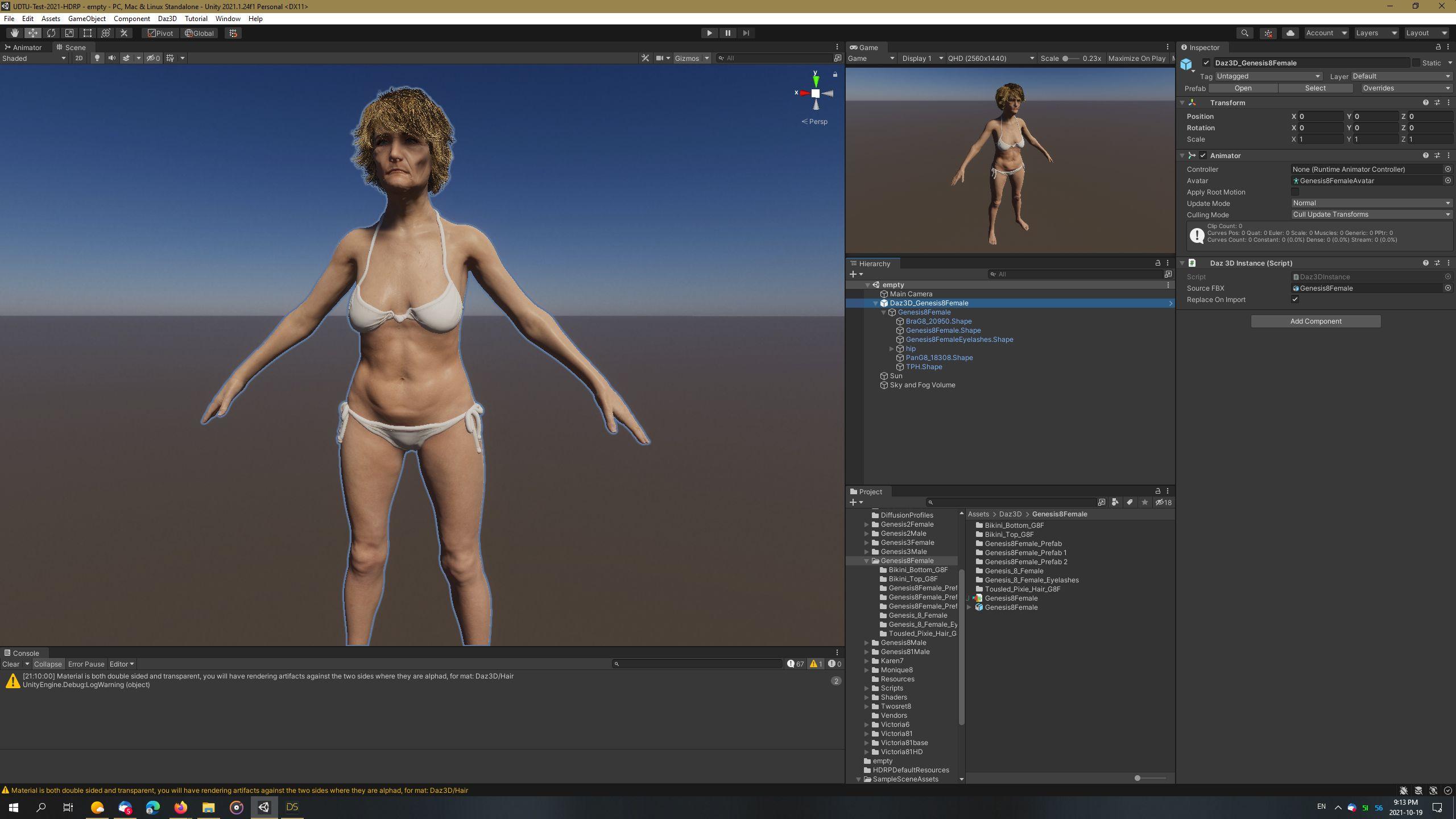
Task: Toggle scene audio speaker icon
Action: pyautogui.click(x=111, y=58)
